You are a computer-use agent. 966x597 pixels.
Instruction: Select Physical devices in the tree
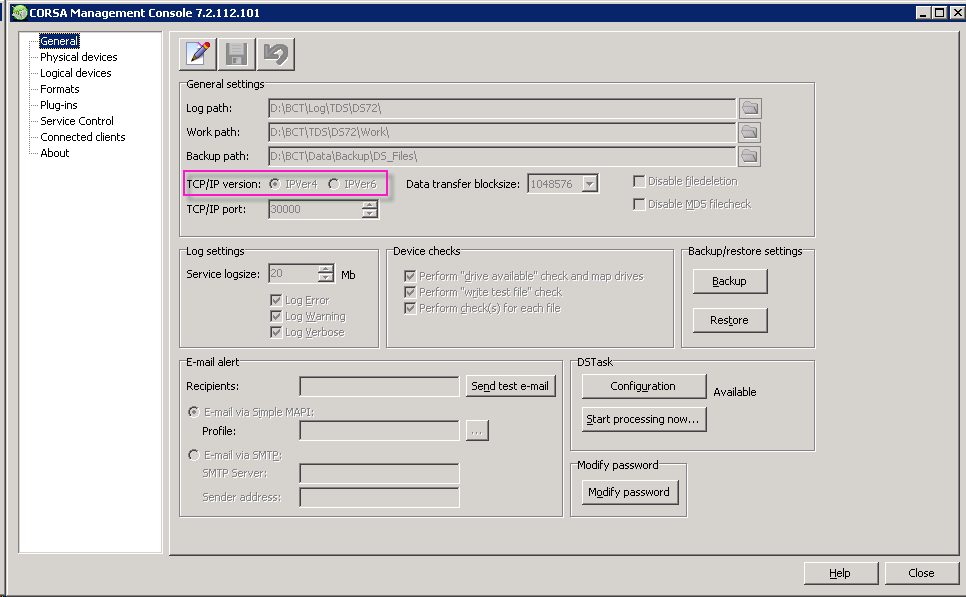78,57
